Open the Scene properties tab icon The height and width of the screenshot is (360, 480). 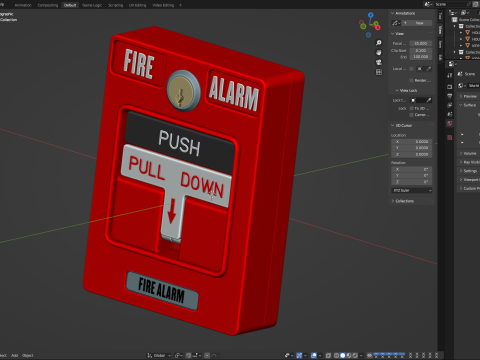[x=450, y=114]
